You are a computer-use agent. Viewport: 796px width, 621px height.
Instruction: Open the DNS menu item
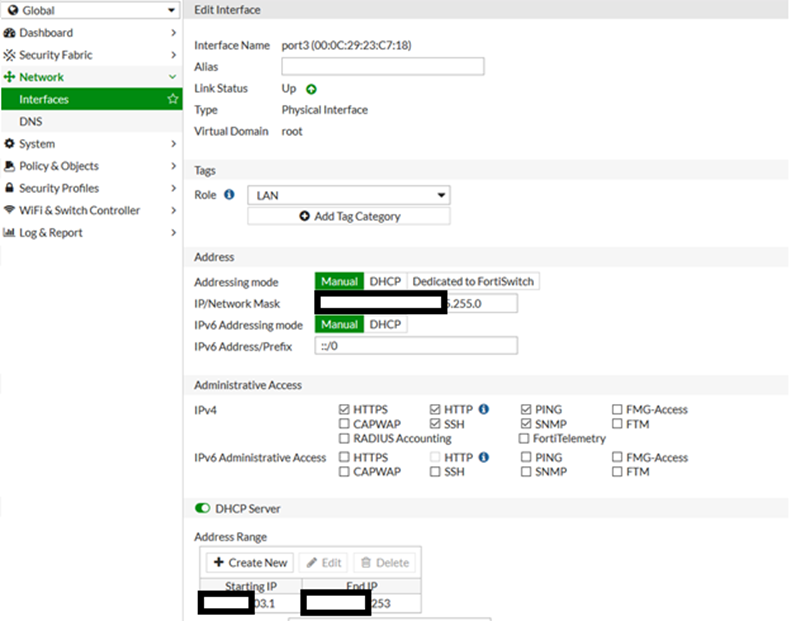coord(31,122)
